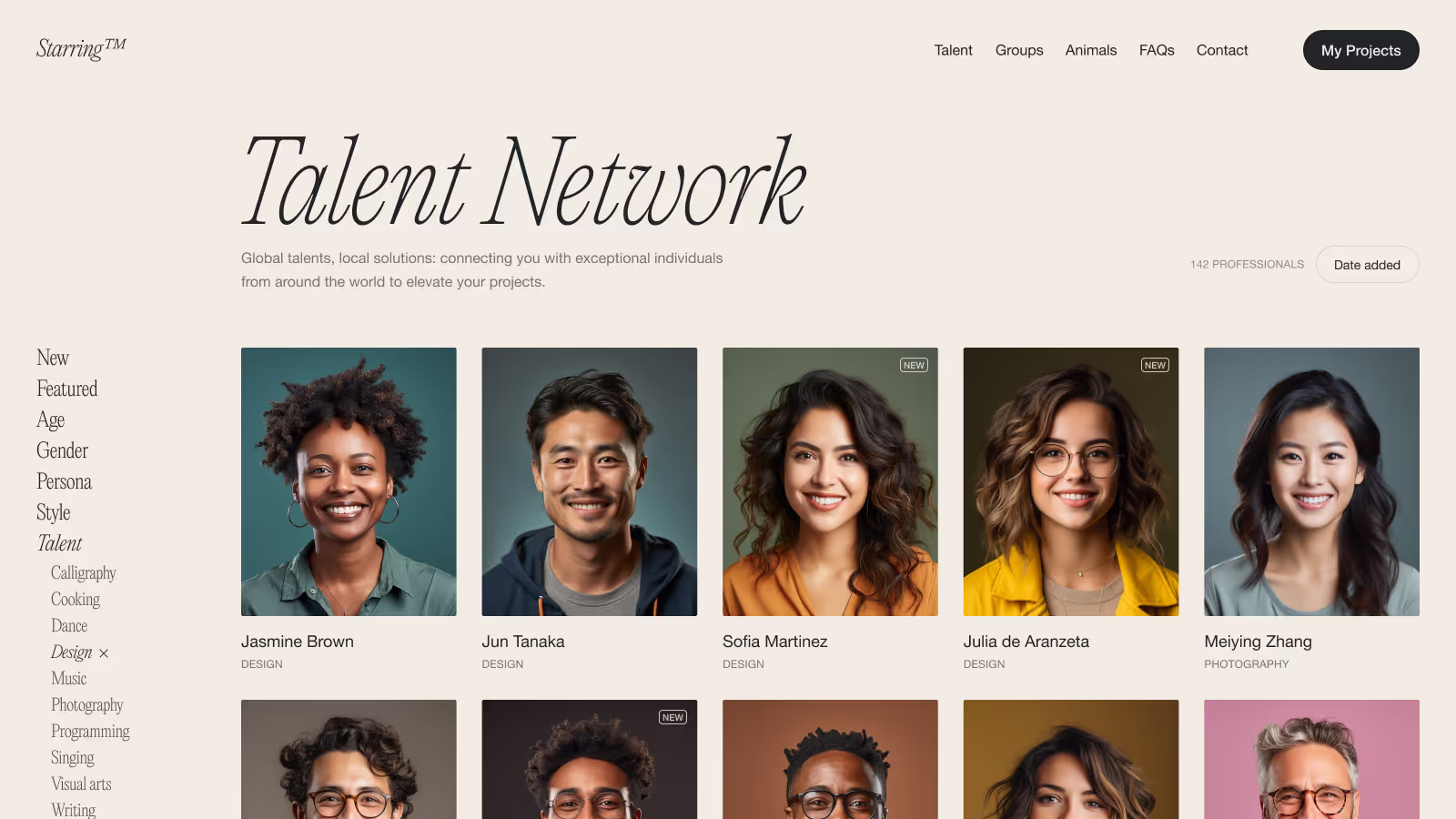Screen dimensions: 1456x819
Task: Toggle the Calligraphy talent filter
Action: (x=84, y=573)
